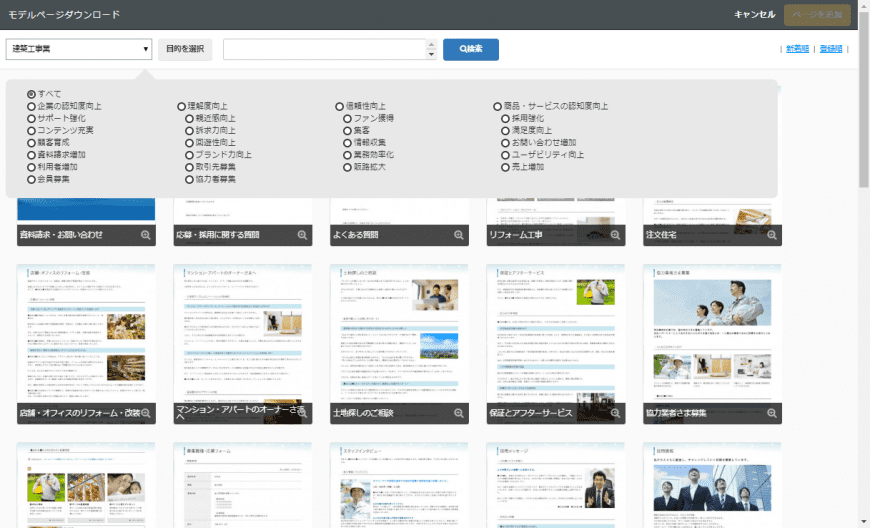Viewport: 870px width, 528px height.
Task: Select the 保証とアフターサービス template thumbnail
Action: [555, 344]
